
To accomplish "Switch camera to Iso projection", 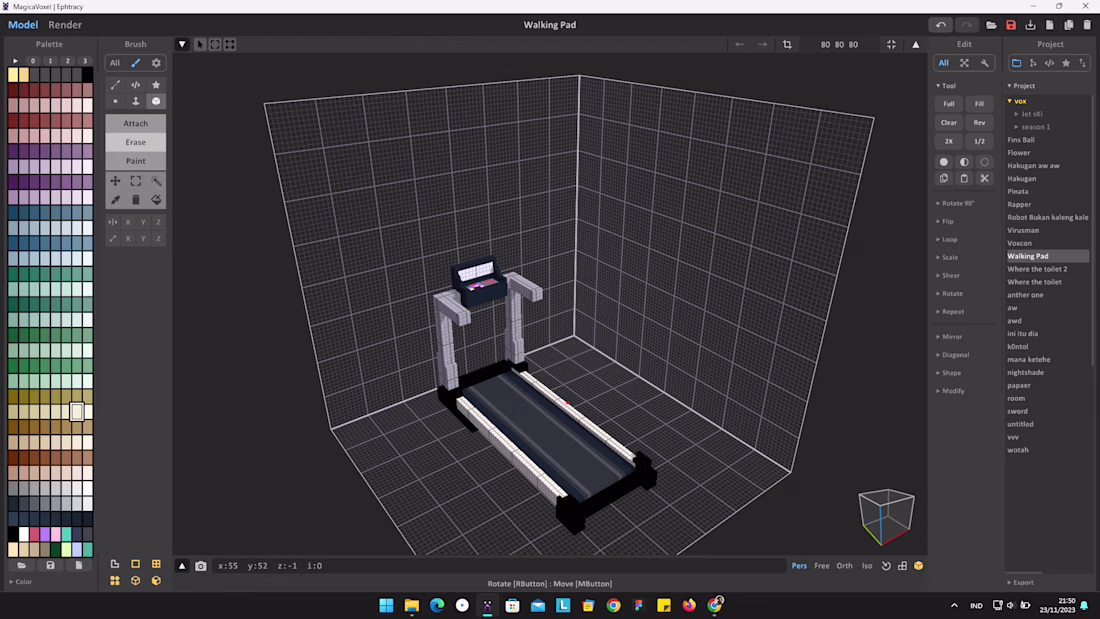I will [867, 566].
